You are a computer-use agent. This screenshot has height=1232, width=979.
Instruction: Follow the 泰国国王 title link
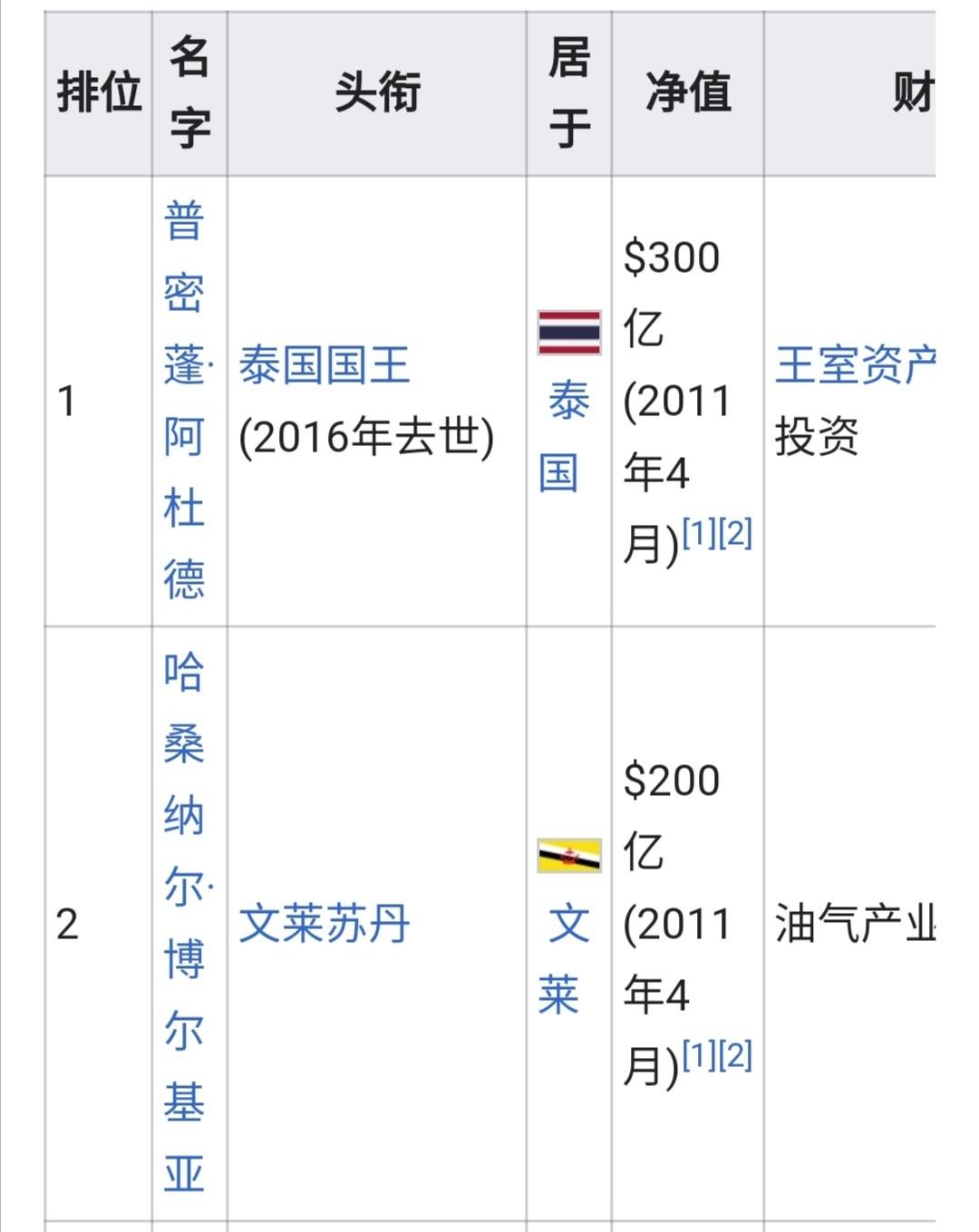325,365
